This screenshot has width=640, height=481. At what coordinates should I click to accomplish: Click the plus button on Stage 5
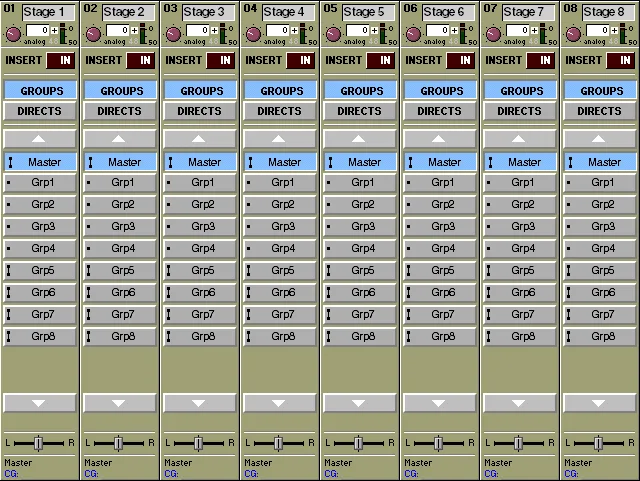[374, 30]
